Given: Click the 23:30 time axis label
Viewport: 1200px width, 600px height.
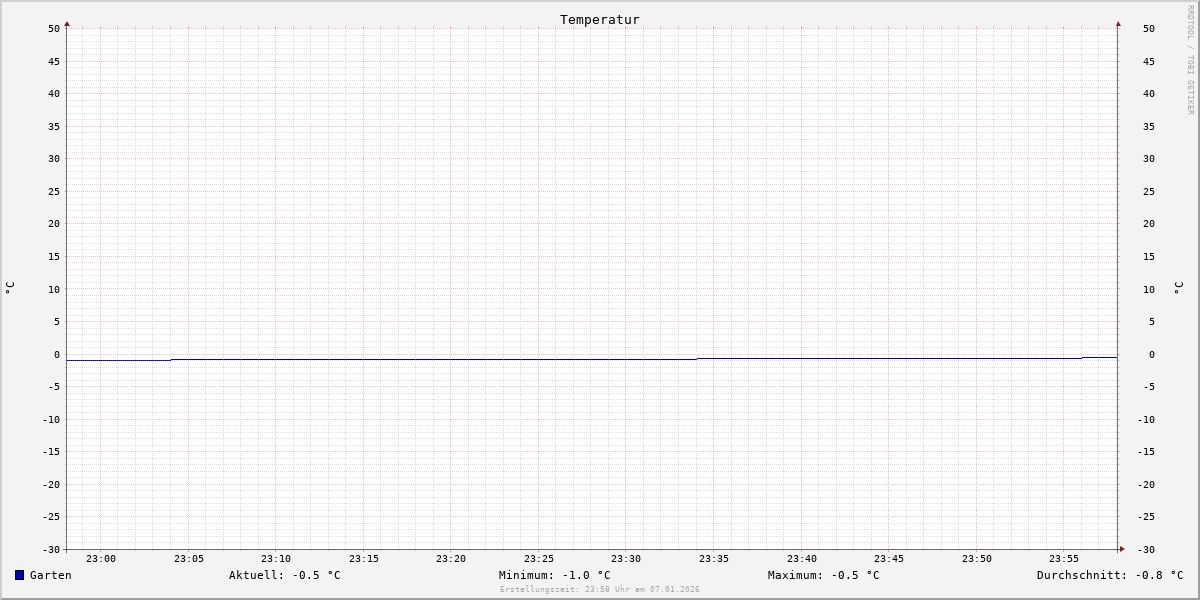Looking at the screenshot, I should click(626, 559).
